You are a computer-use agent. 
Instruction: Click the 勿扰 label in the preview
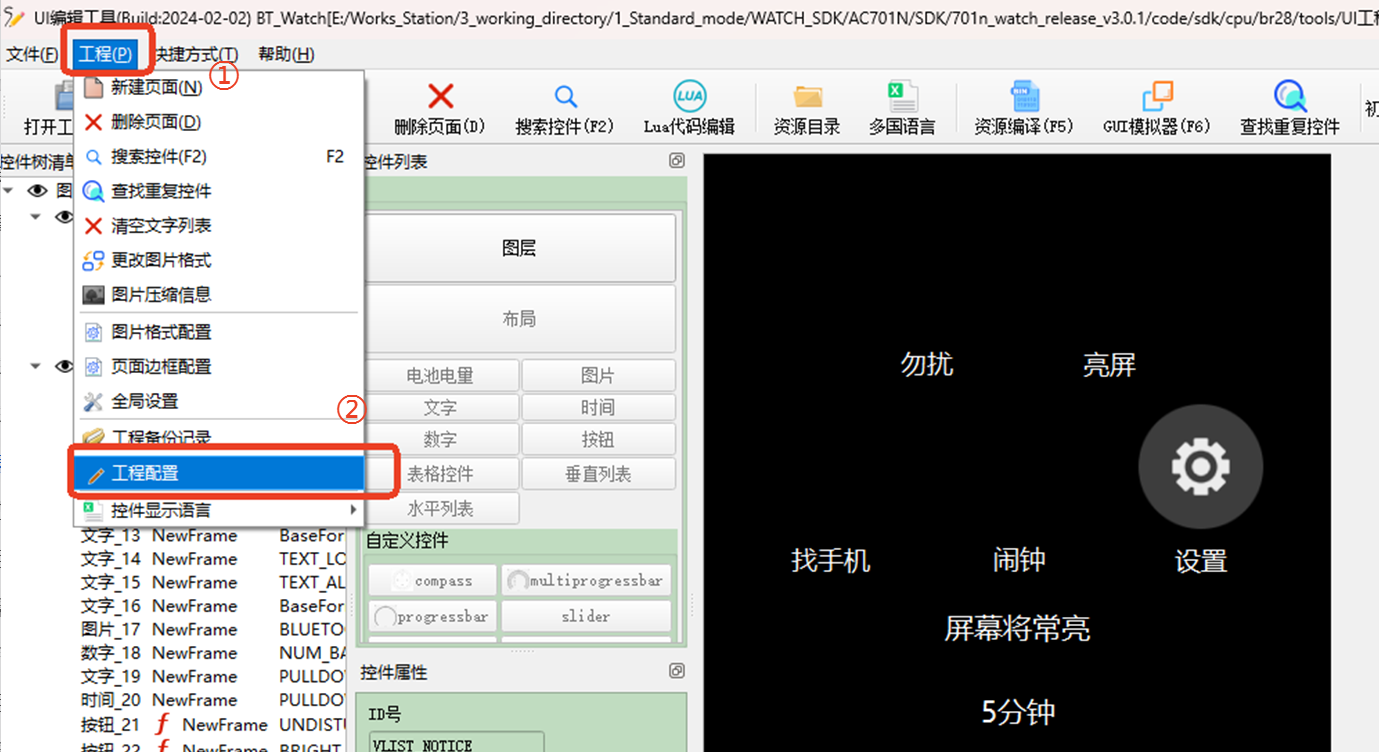click(927, 364)
